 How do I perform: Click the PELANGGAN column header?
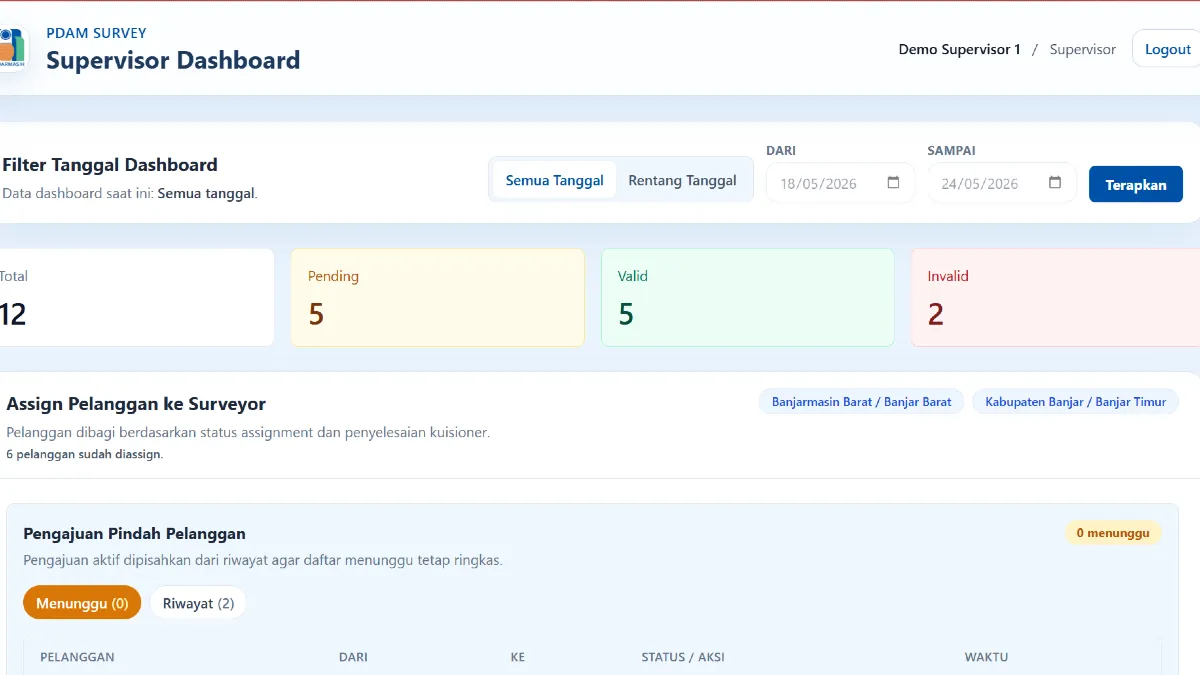coord(77,657)
